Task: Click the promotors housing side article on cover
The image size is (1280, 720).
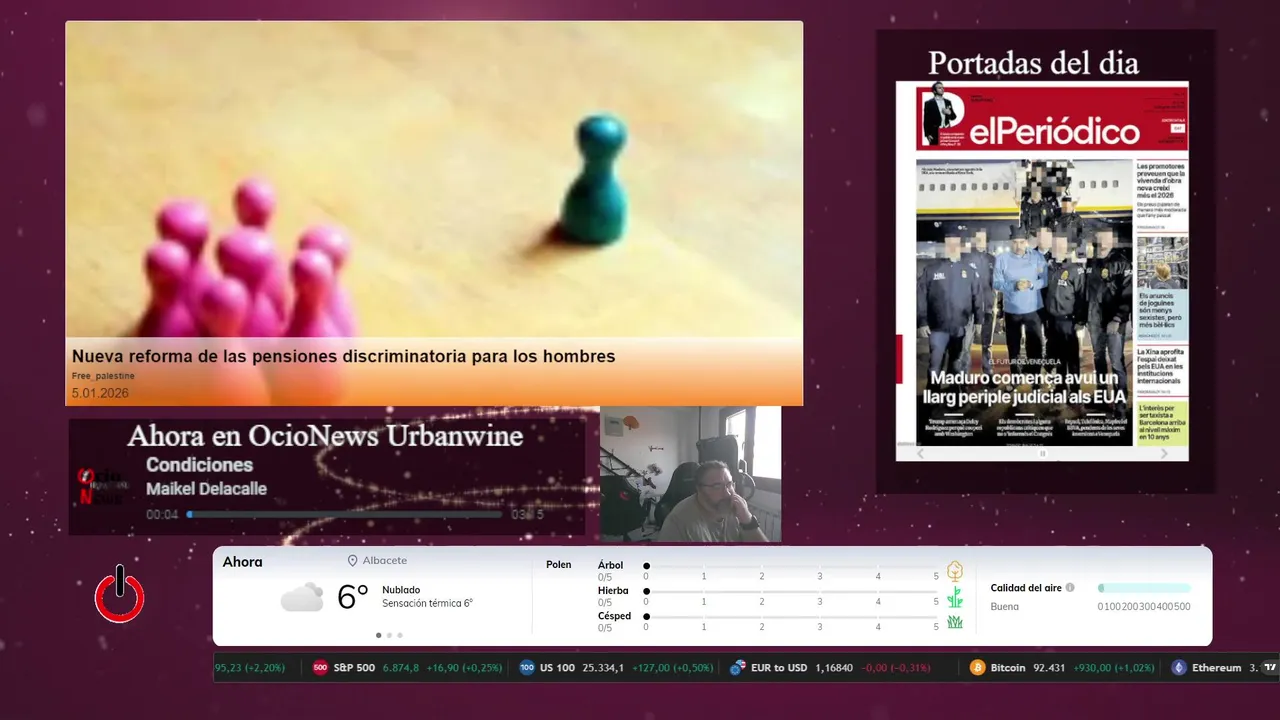Action: click(x=1162, y=194)
